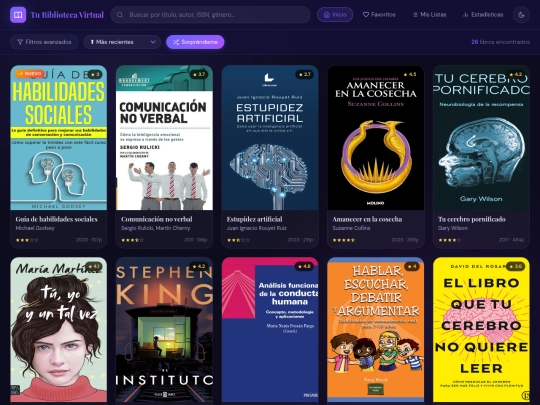Click the 2.7 rating badge on Estupidez Artificial
This screenshot has height=405, width=540.
(x=305, y=74)
